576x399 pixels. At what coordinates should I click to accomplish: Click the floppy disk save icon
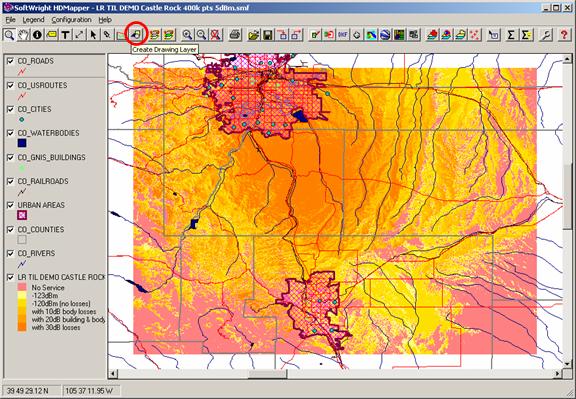click(268, 35)
